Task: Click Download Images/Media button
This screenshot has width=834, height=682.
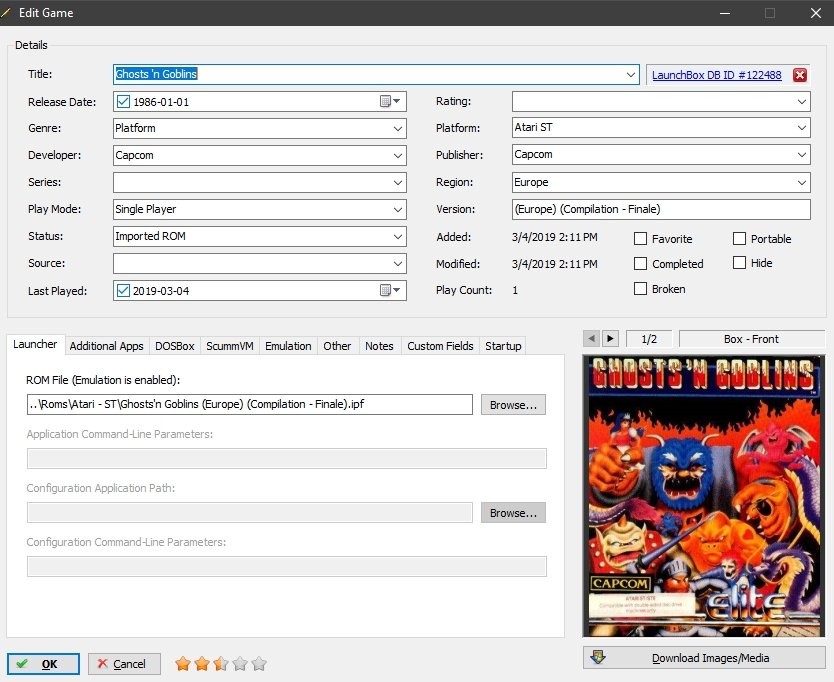Action: tap(704, 658)
